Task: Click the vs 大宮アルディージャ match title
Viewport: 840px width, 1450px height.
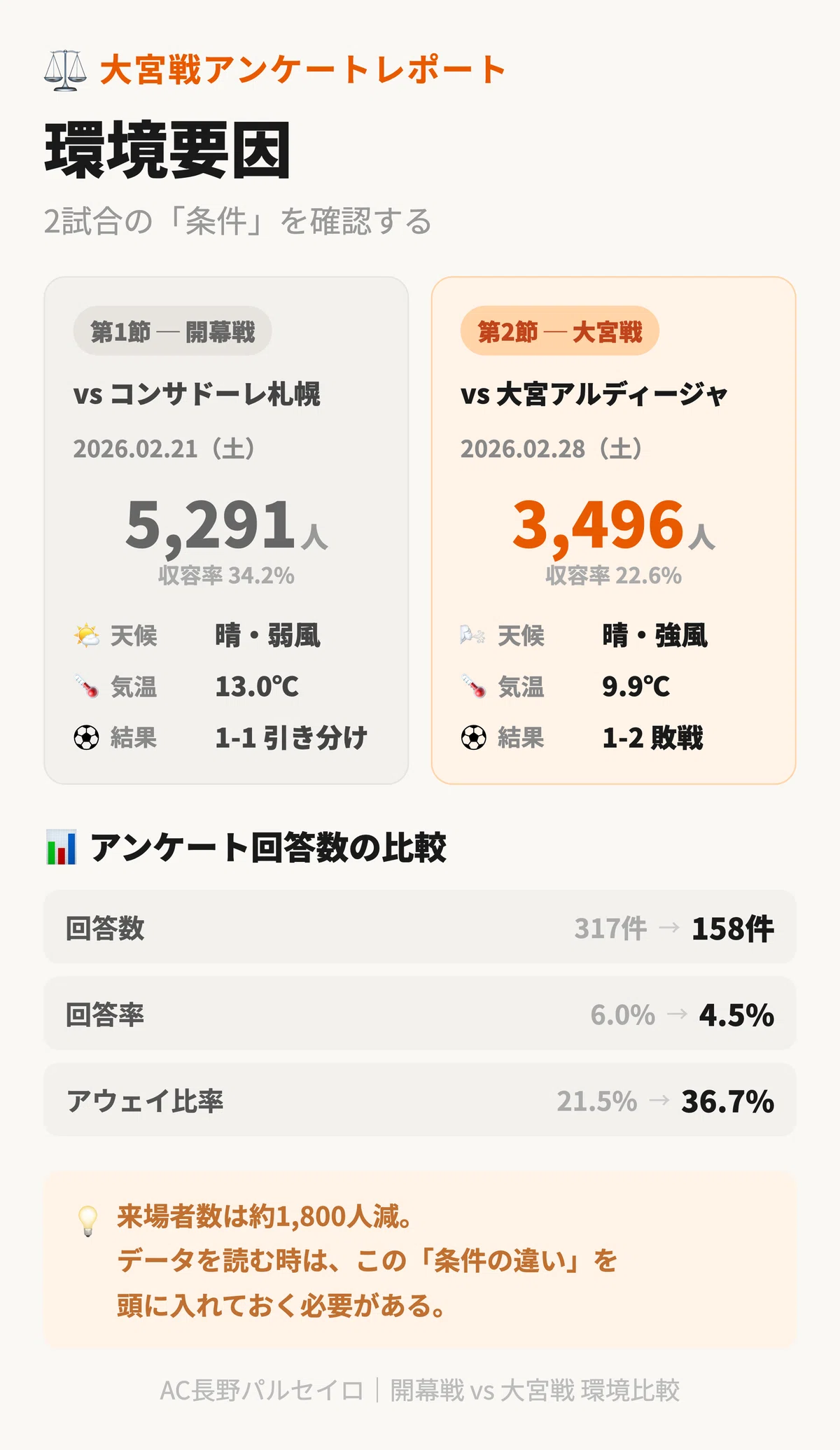Action: (594, 394)
